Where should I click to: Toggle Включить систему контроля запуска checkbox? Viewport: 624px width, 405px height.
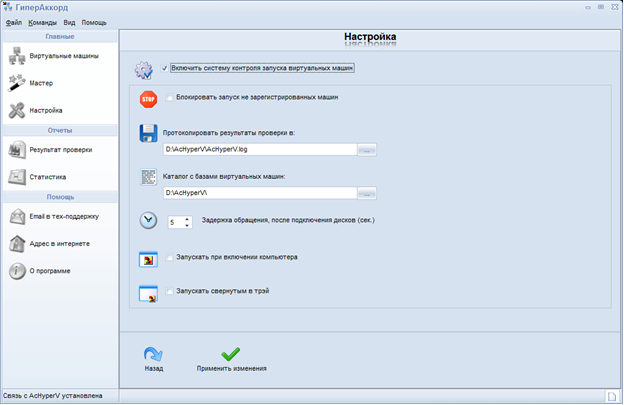[164, 68]
